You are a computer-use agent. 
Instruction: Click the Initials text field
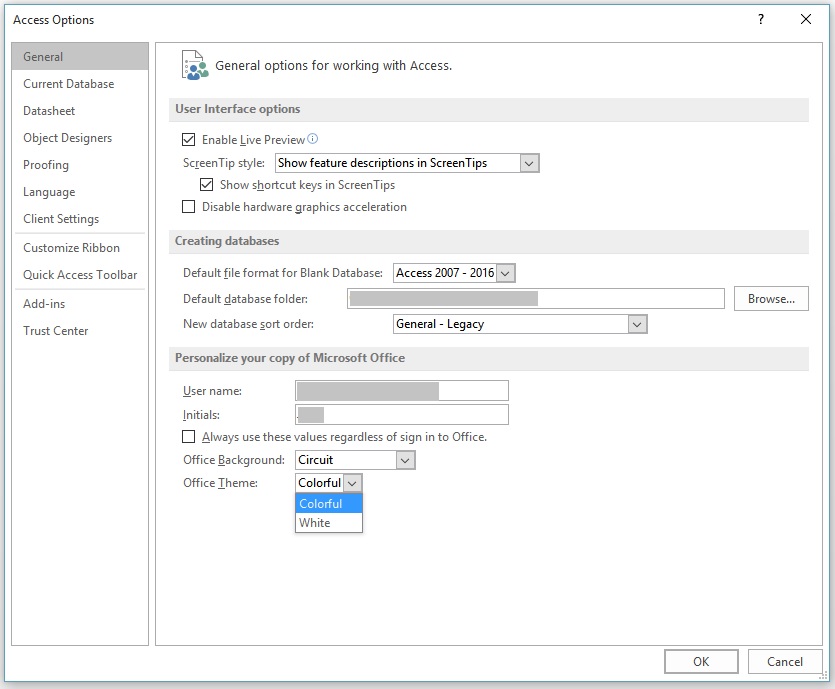pyautogui.click(x=402, y=415)
